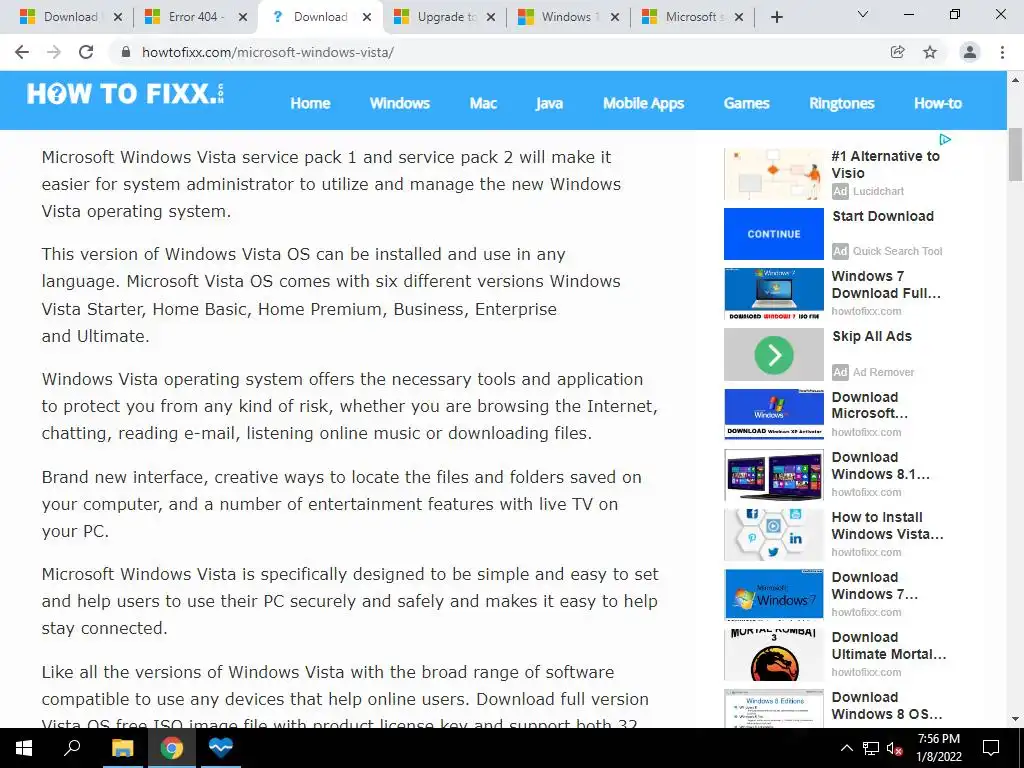Open the Windows navigation item
1024x768 pixels.
pyautogui.click(x=400, y=103)
